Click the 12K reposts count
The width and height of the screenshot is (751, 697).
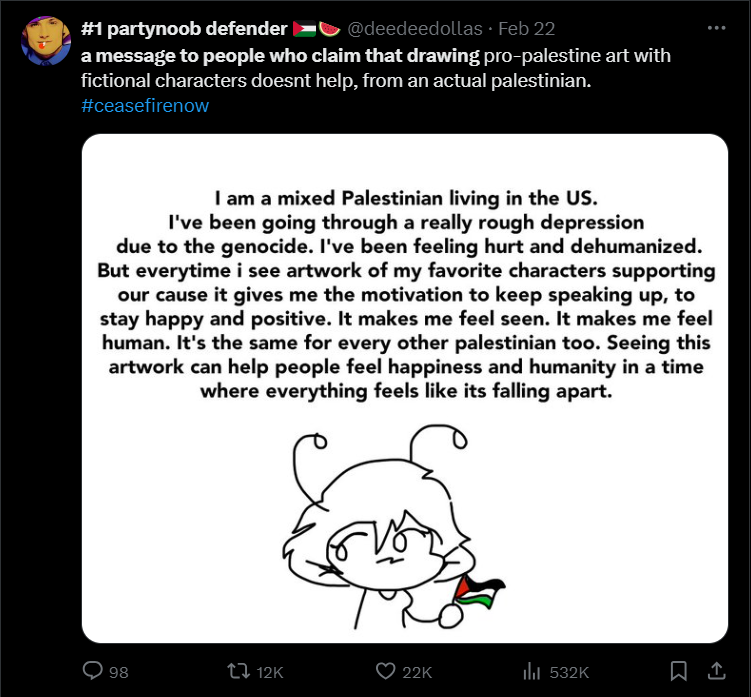(x=270, y=672)
